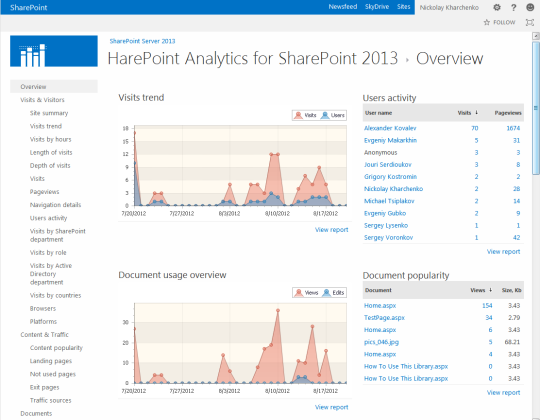The width and height of the screenshot is (540, 420).
Task: Open user Sergey Voronkov
Action: point(388,238)
